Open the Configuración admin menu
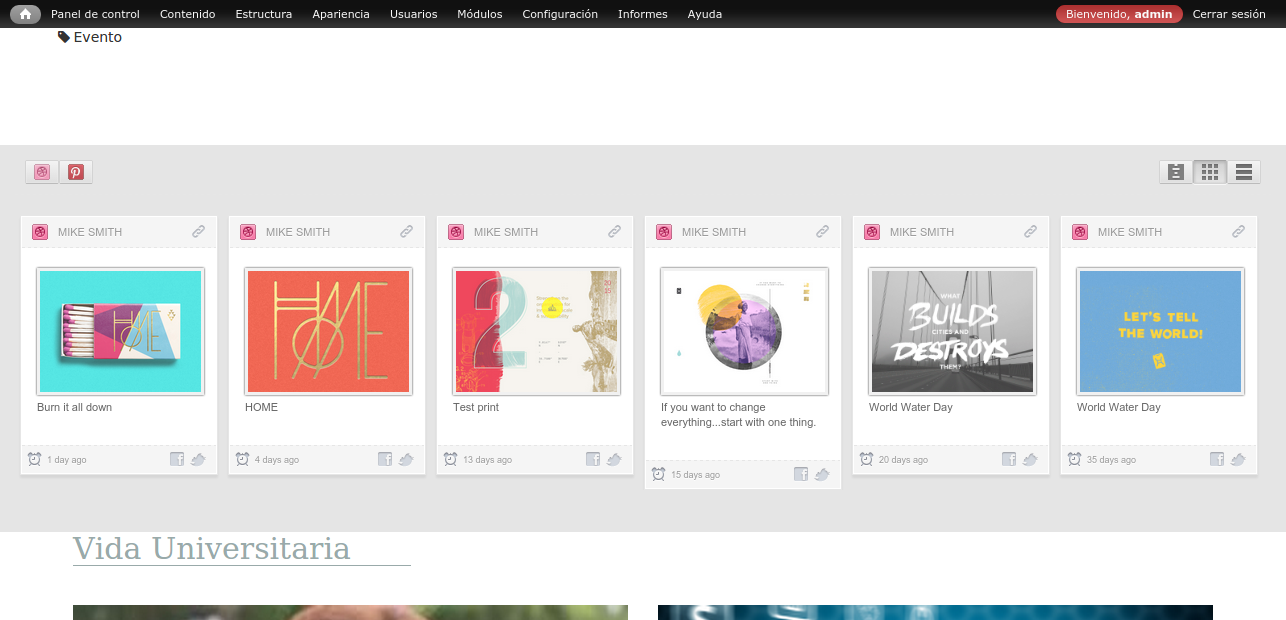Screen dimensions: 1286x620 coord(560,14)
